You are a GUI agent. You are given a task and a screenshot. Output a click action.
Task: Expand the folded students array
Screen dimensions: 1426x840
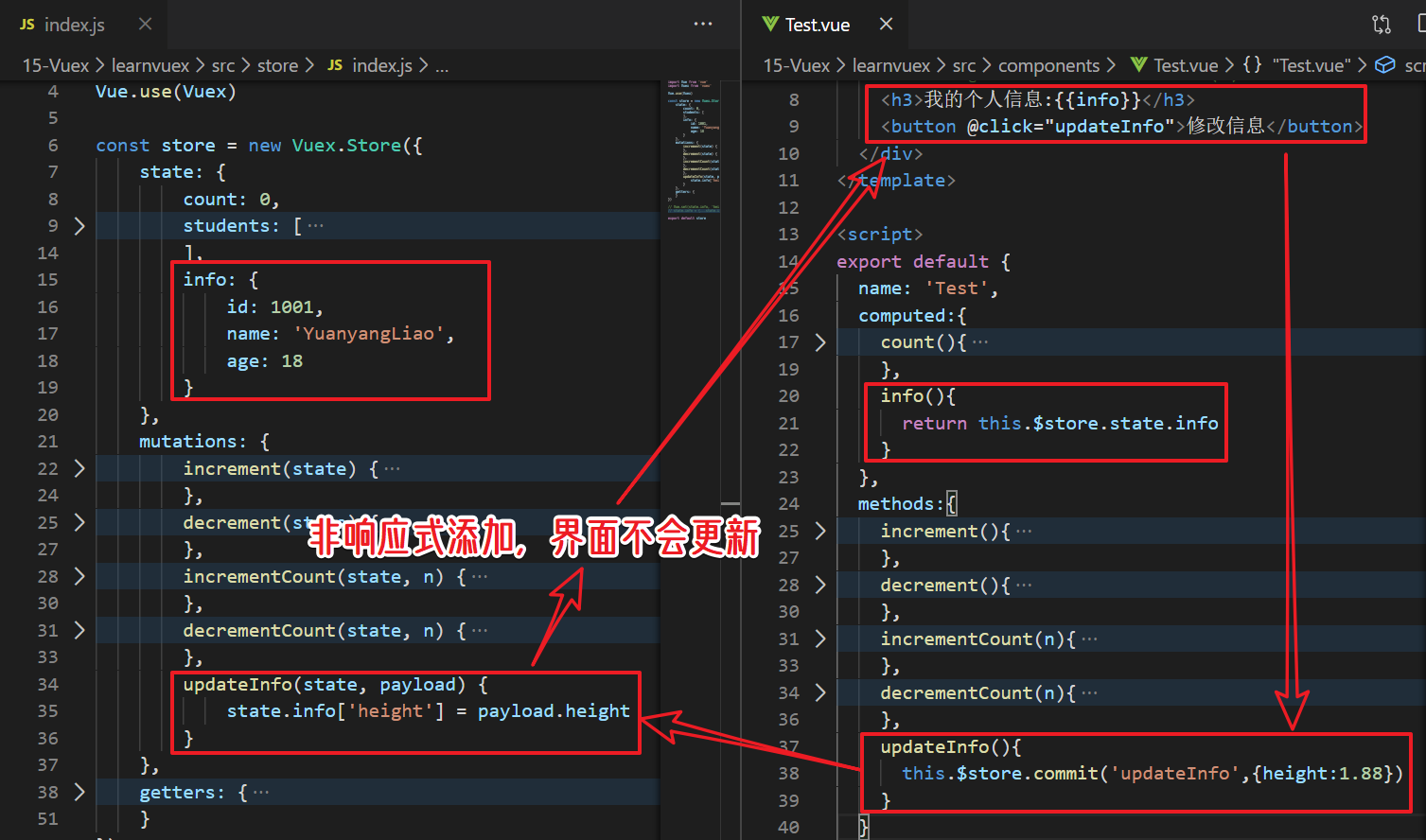pos(79,226)
